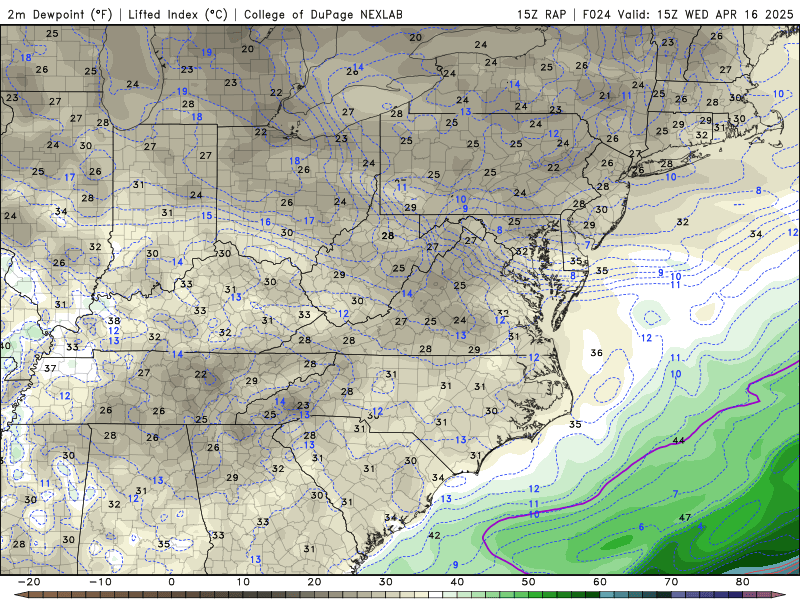800x600 pixels.
Task: Click the black 47 dewpoint value offshore
Action: tap(685, 517)
